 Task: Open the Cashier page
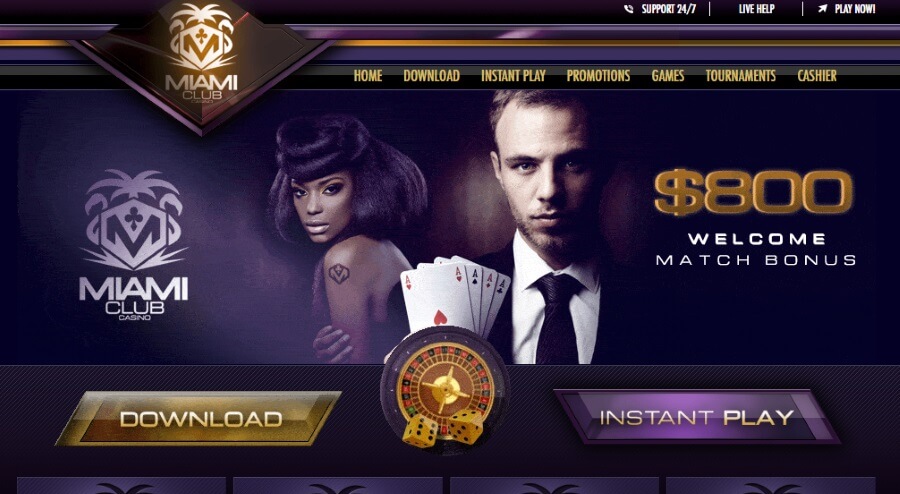click(817, 76)
